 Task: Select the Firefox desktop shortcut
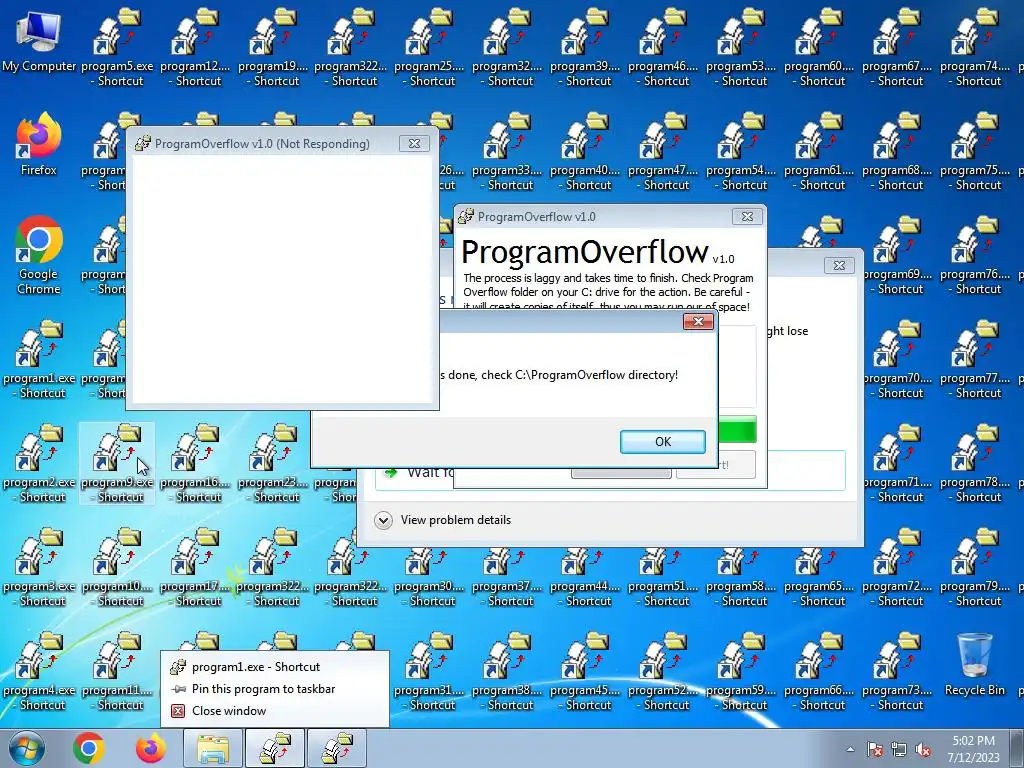coord(39,145)
